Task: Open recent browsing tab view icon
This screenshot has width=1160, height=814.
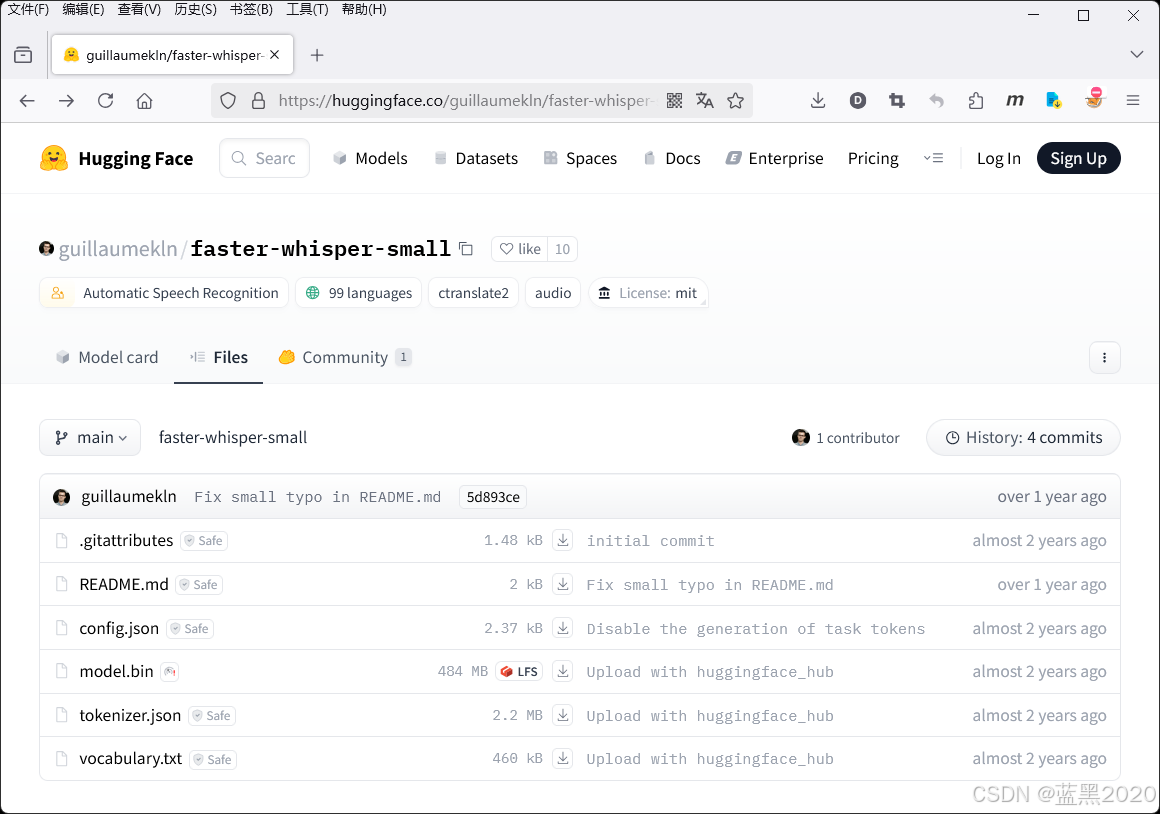Action: pos(23,55)
